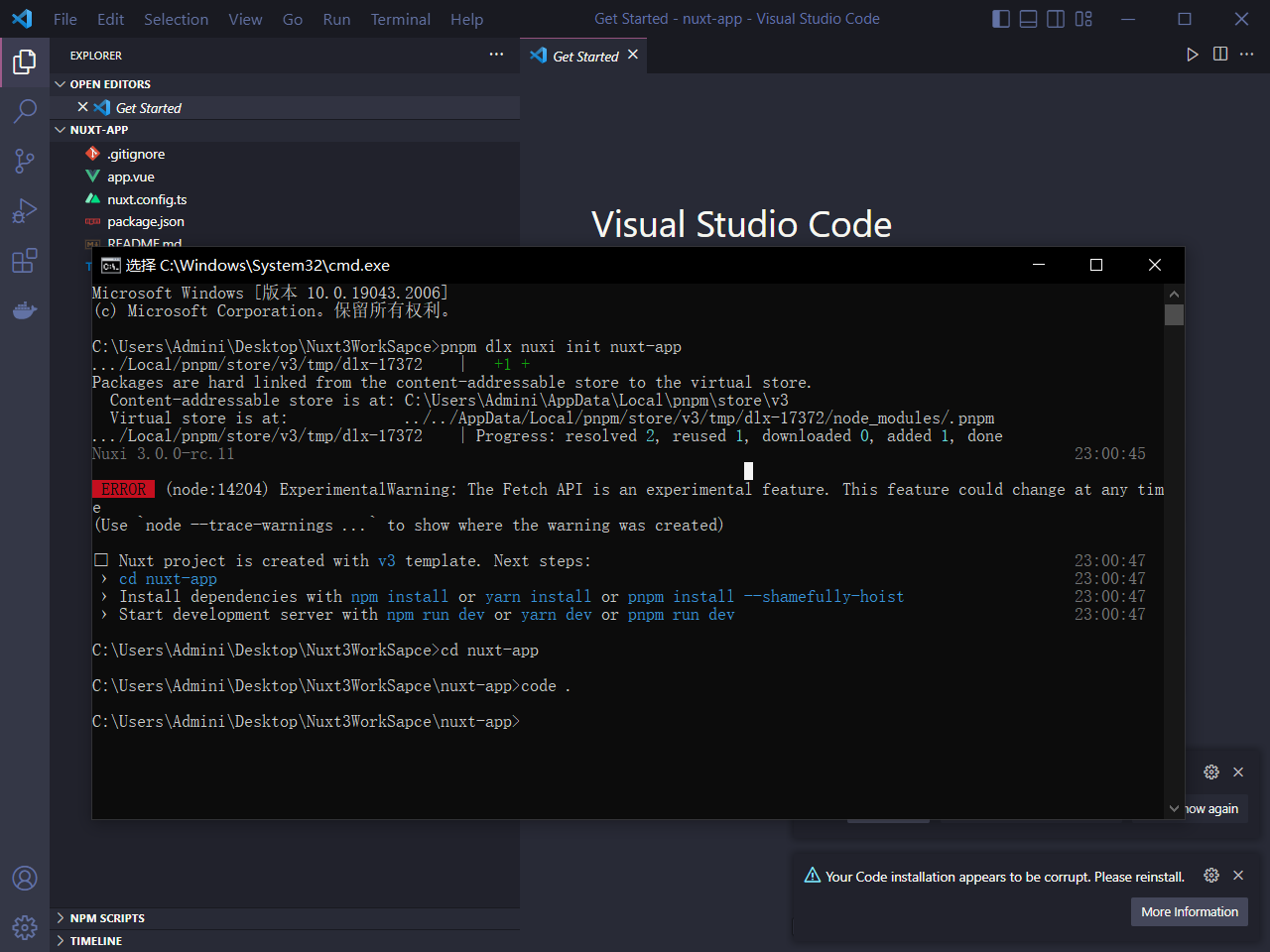Open Explorer Views and More Actions ellipsis
The height and width of the screenshot is (952, 1270).
point(496,55)
